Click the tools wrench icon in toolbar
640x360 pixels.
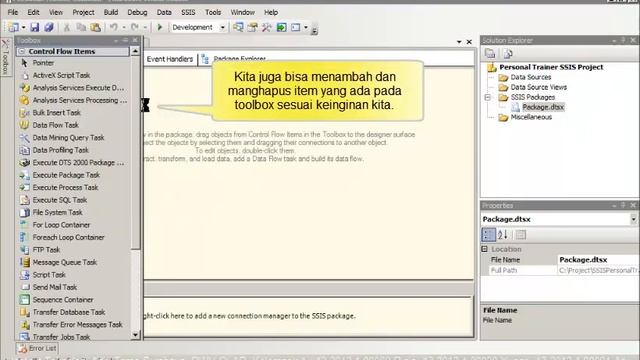click(267, 27)
